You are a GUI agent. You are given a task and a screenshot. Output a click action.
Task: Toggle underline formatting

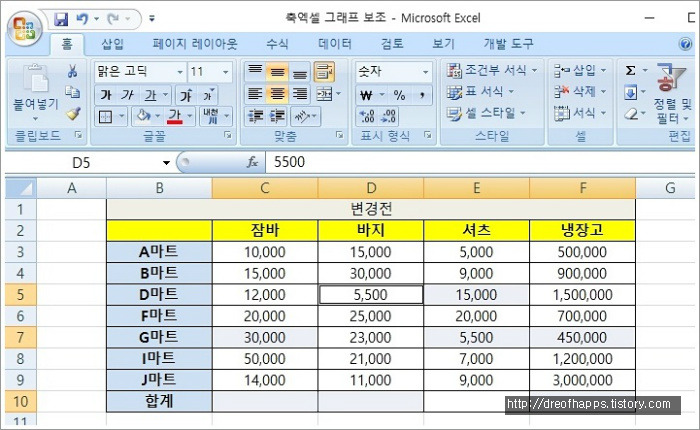coord(150,95)
